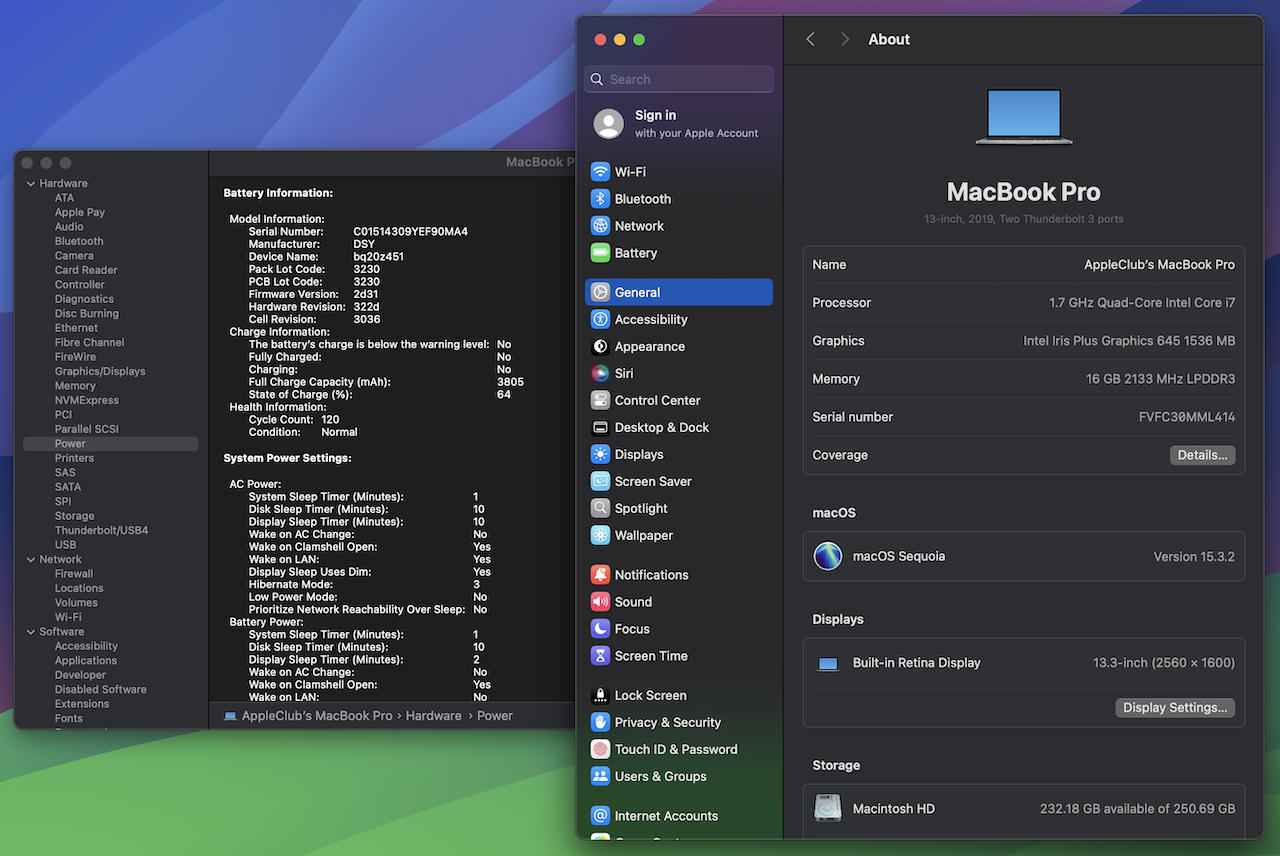Collapse the Software section in System Information

pyautogui.click(x=31, y=632)
